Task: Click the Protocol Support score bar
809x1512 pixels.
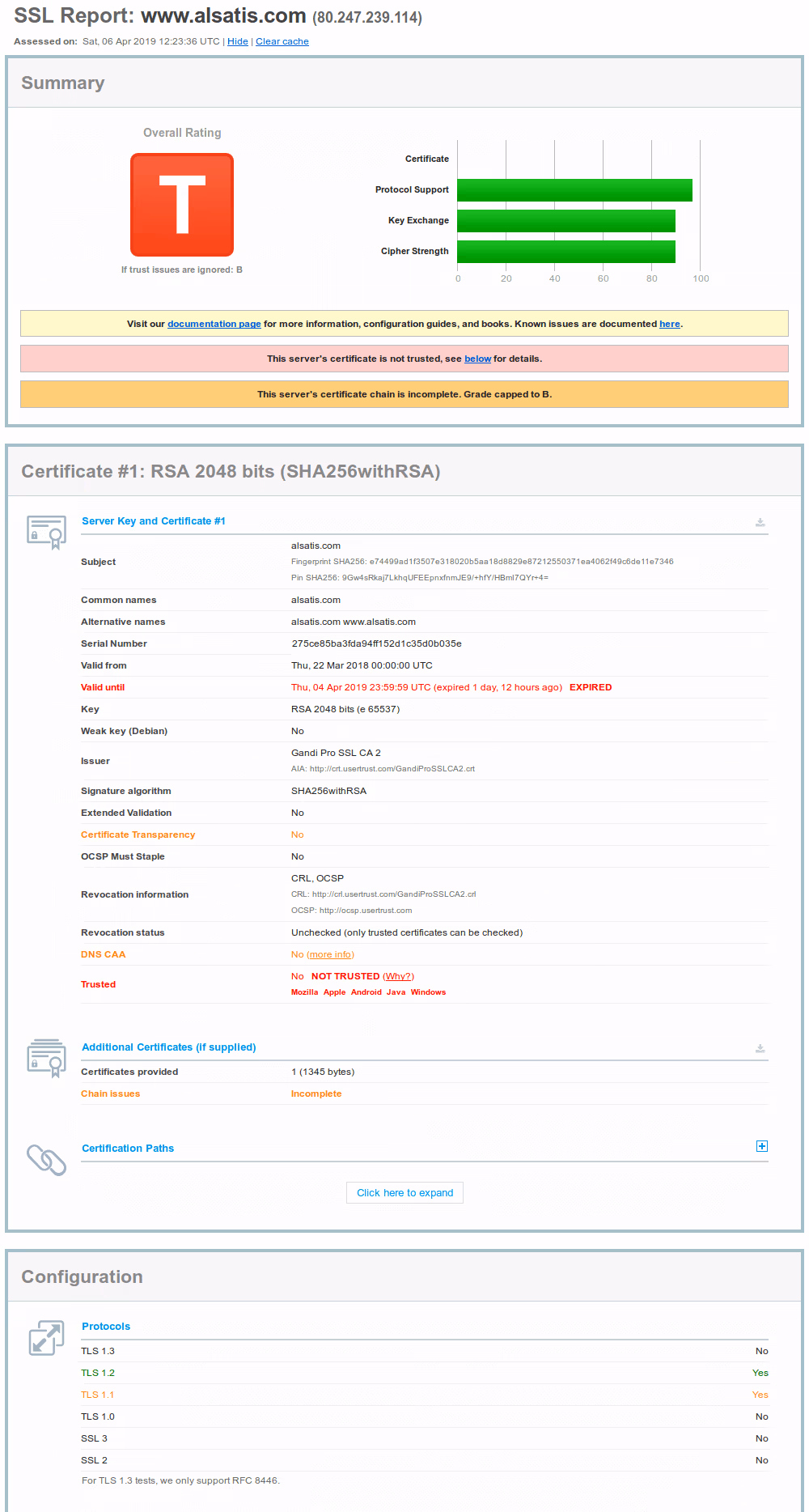Action: click(574, 190)
